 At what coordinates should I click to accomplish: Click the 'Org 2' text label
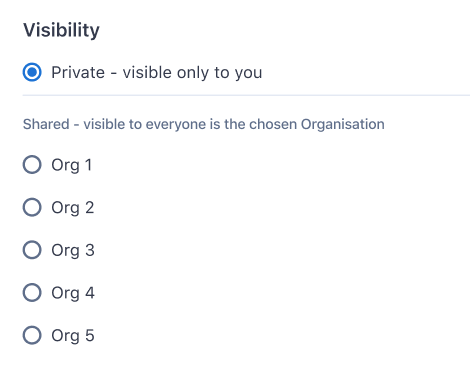[x=73, y=208]
